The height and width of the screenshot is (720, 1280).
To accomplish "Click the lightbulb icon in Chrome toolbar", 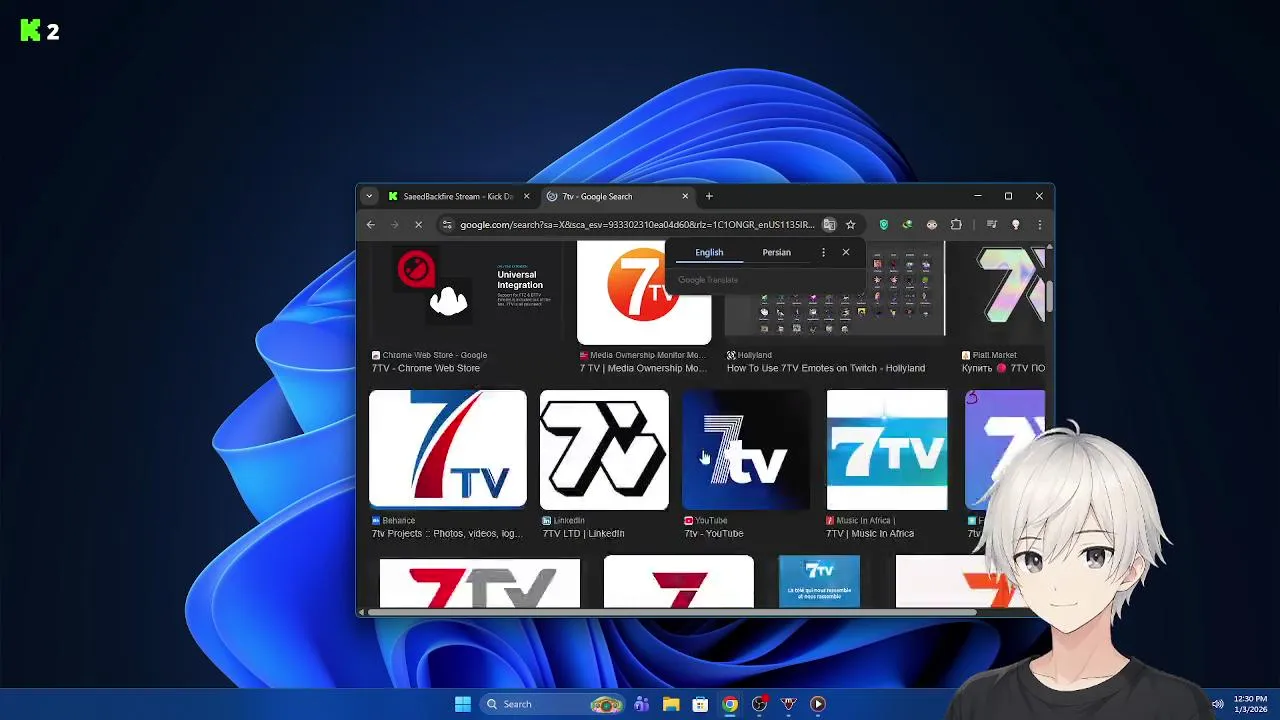I will click(1015, 225).
